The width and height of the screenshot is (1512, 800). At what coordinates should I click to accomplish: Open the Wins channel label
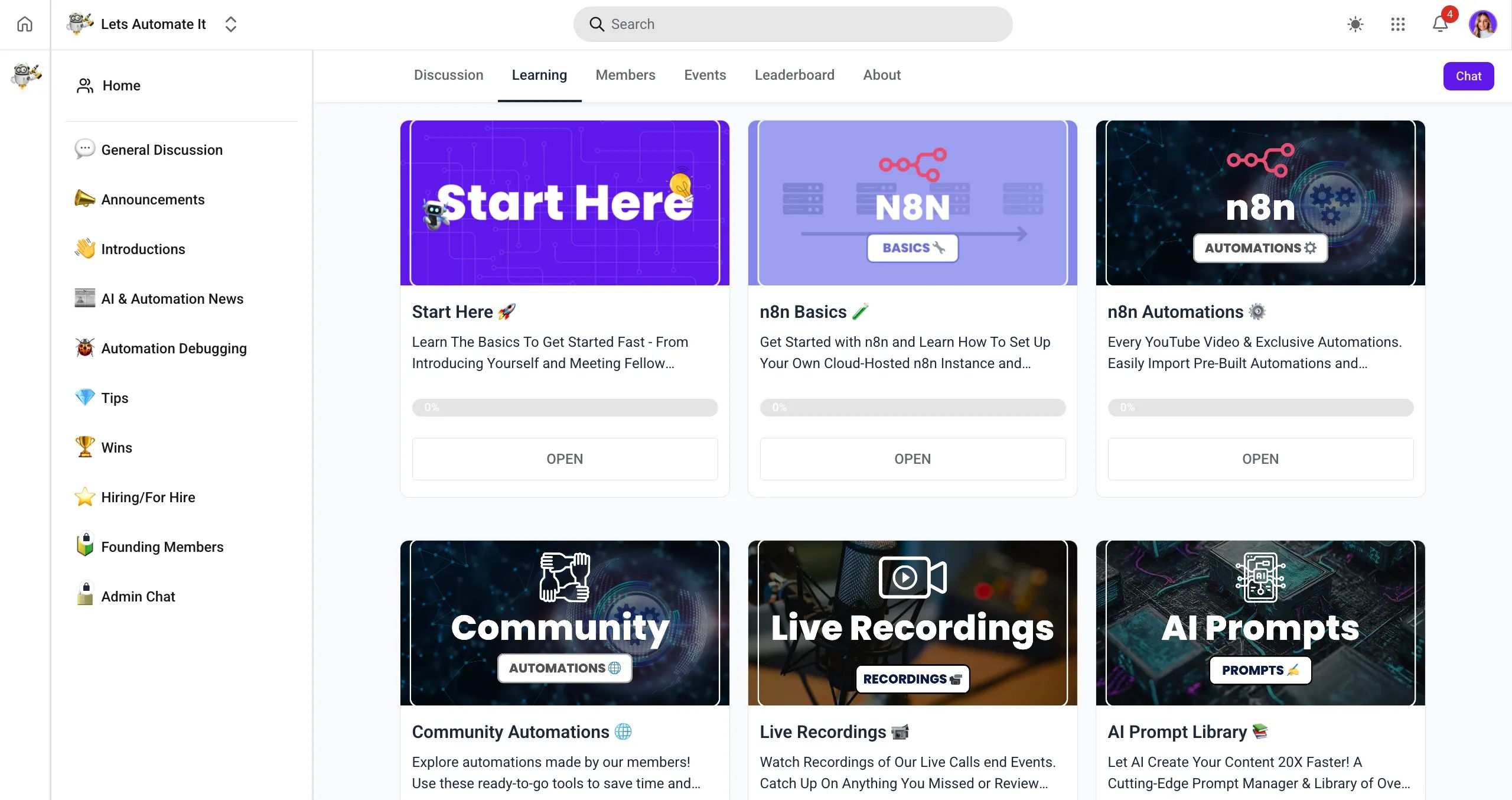coord(117,448)
